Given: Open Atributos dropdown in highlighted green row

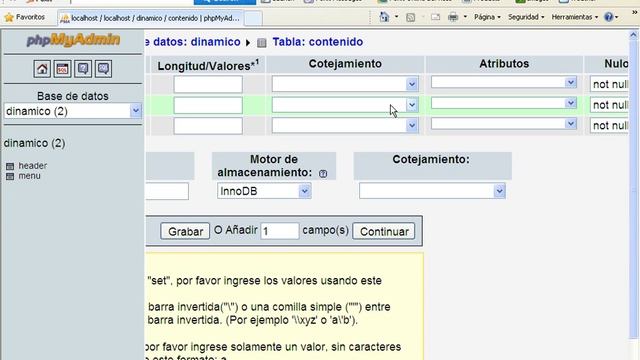Looking at the screenshot, I should click(504, 103).
